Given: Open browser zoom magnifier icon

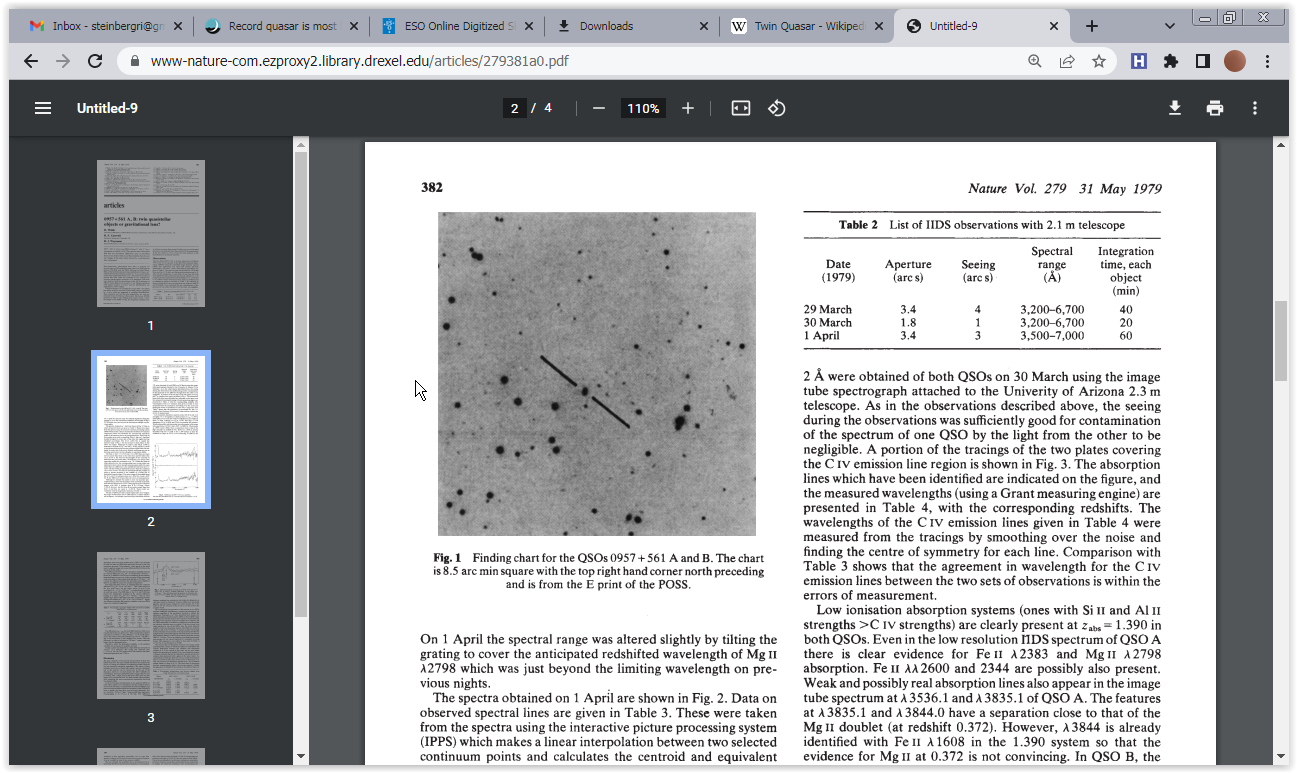Looking at the screenshot, I should (x=1035, y=61).
